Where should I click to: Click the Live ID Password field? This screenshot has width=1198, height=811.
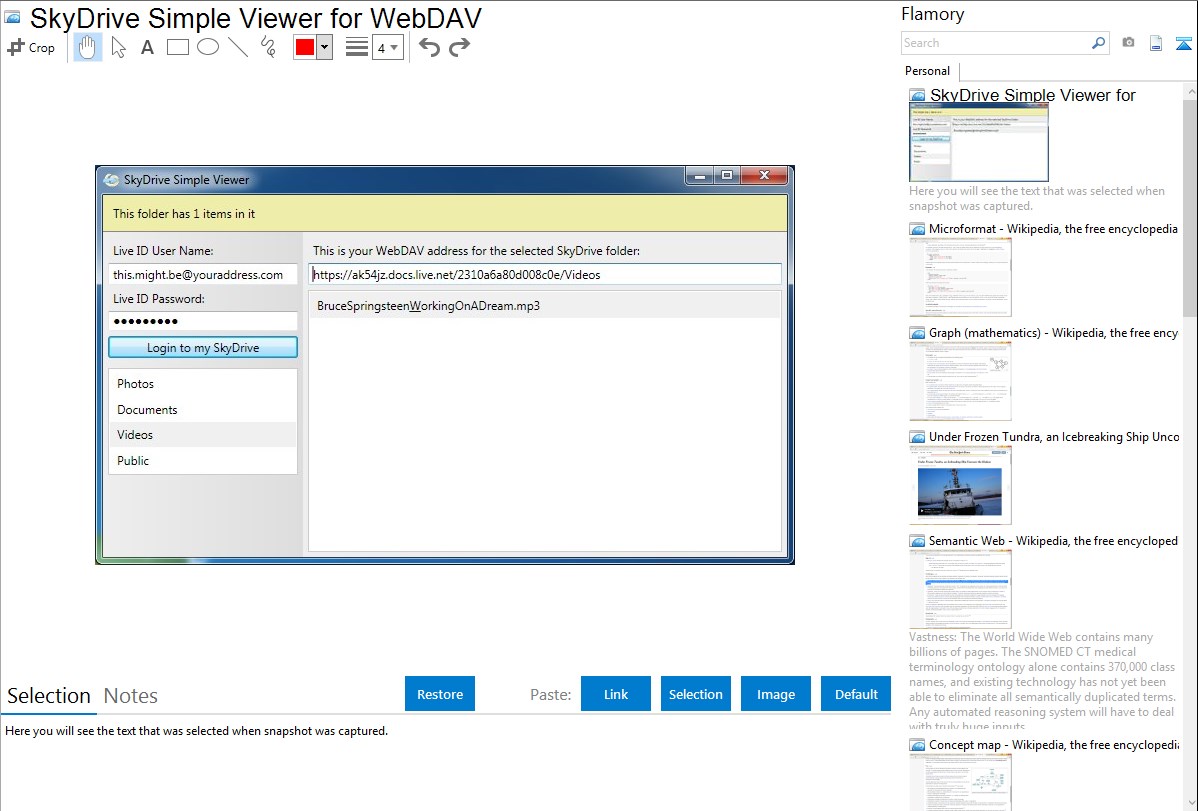(202, 321)
